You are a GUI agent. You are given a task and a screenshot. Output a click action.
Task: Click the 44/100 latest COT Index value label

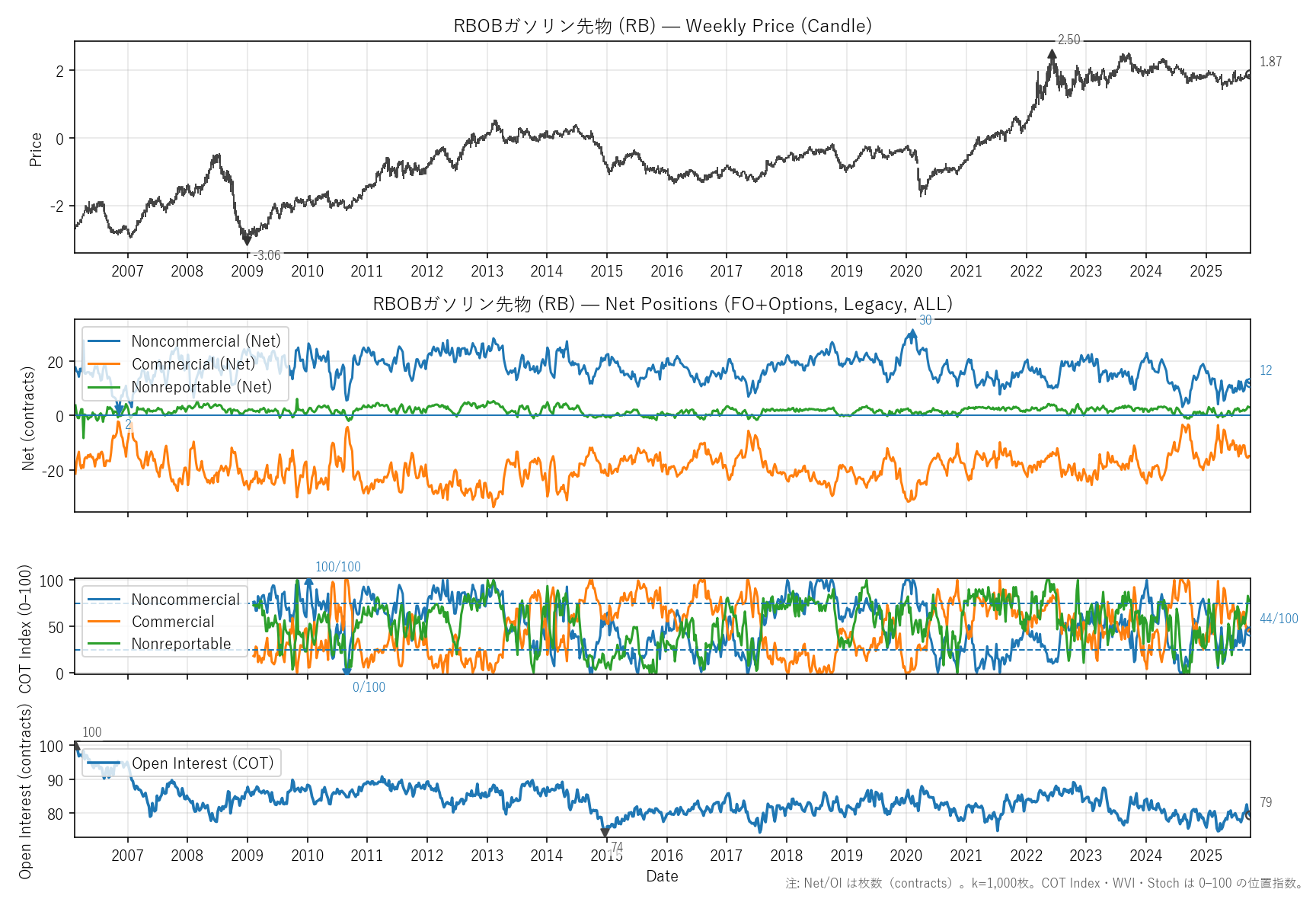coord(1278,619)
